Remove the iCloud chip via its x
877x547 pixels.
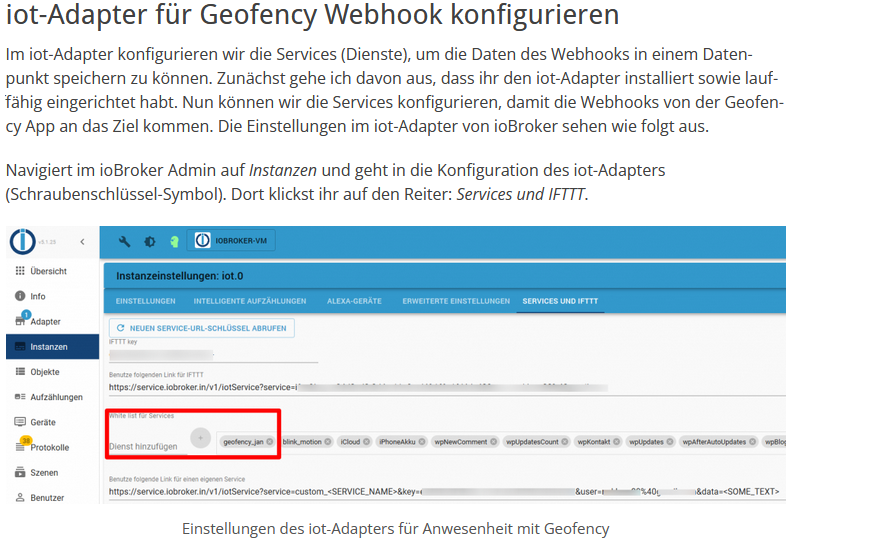click(366, 442)
